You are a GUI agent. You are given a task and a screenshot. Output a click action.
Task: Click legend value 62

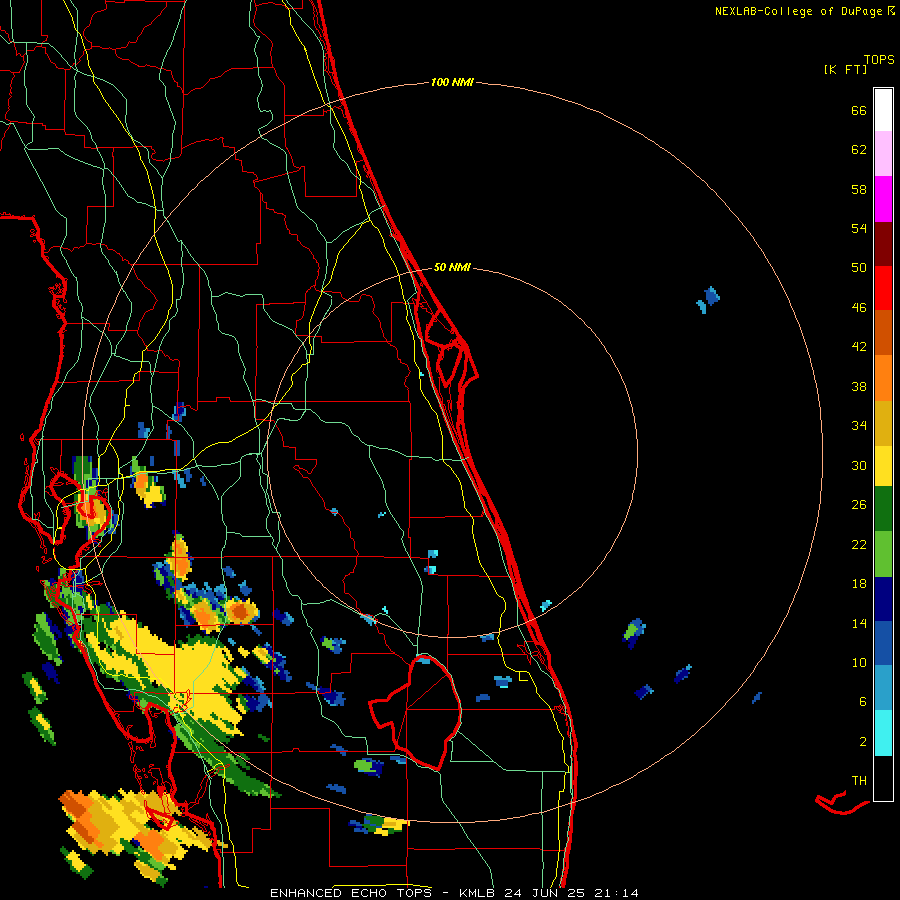pyautogui.click(x=859, y=150)
